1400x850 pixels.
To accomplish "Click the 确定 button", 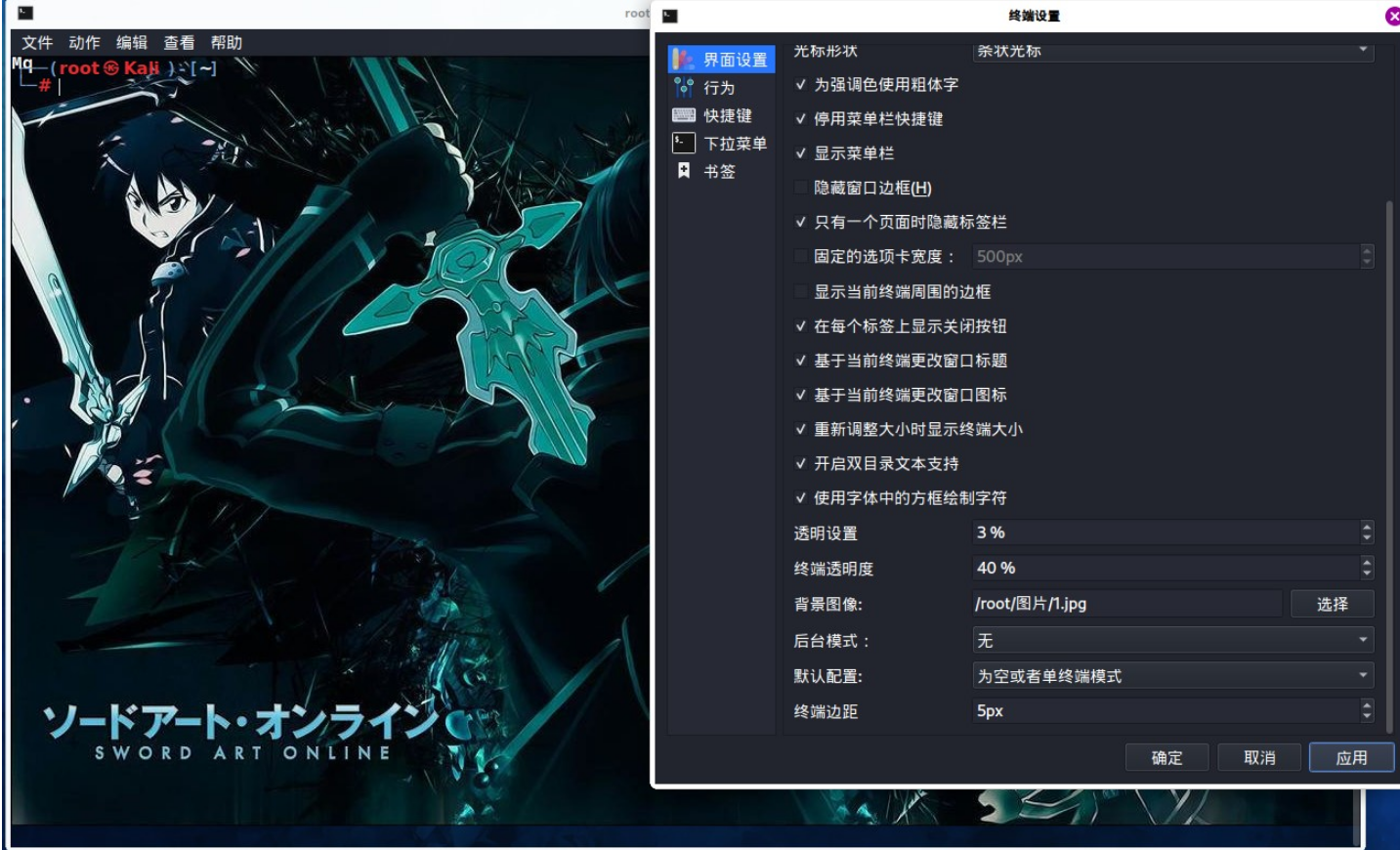I will 1167,757.
